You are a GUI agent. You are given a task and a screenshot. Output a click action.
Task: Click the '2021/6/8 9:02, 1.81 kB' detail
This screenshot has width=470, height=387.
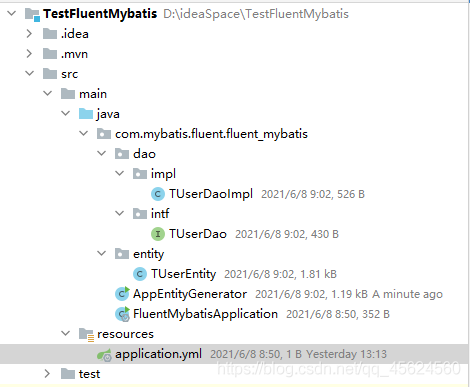pos(280,274)
